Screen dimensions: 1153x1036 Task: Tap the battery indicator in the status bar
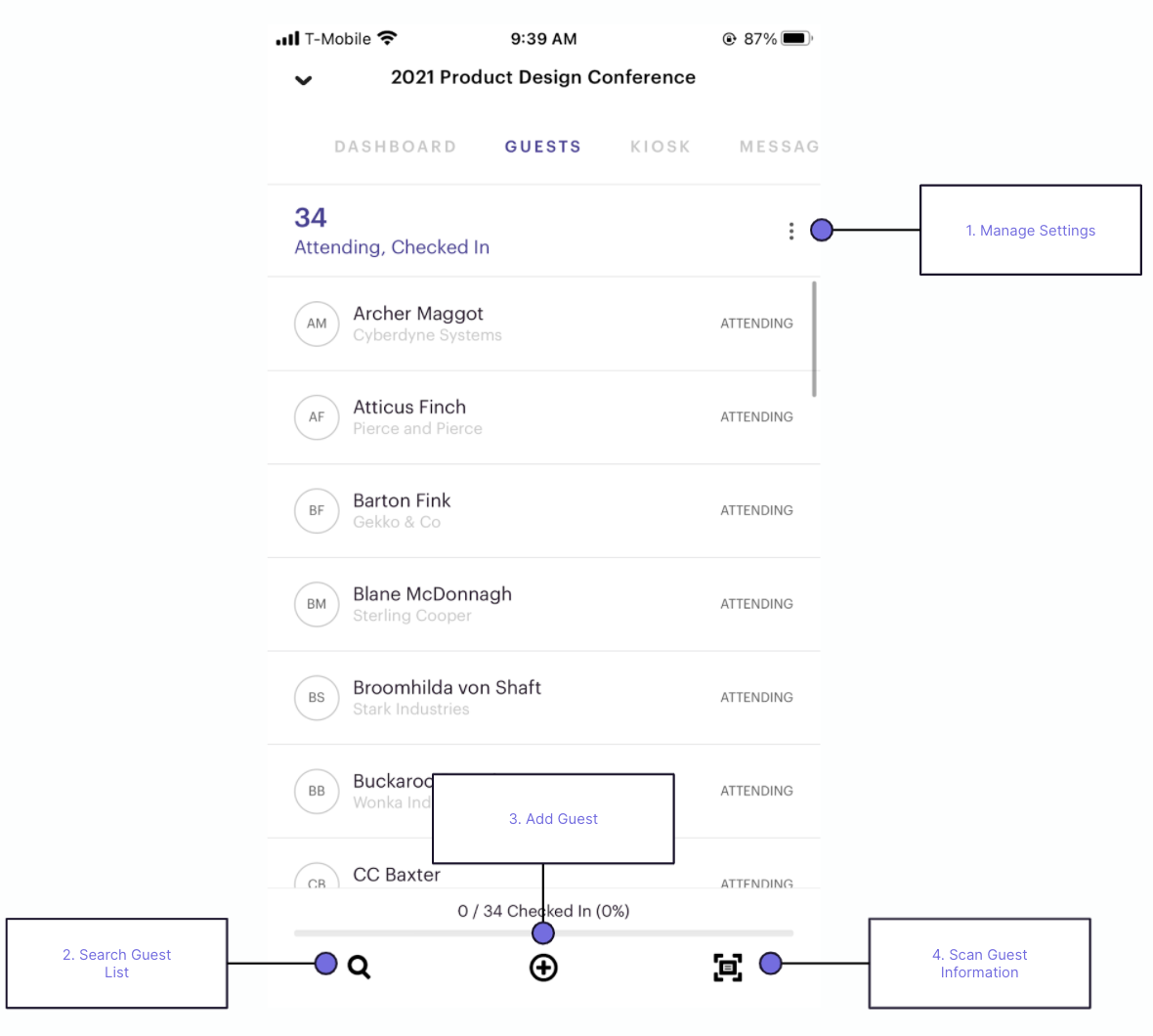point(793,38)
